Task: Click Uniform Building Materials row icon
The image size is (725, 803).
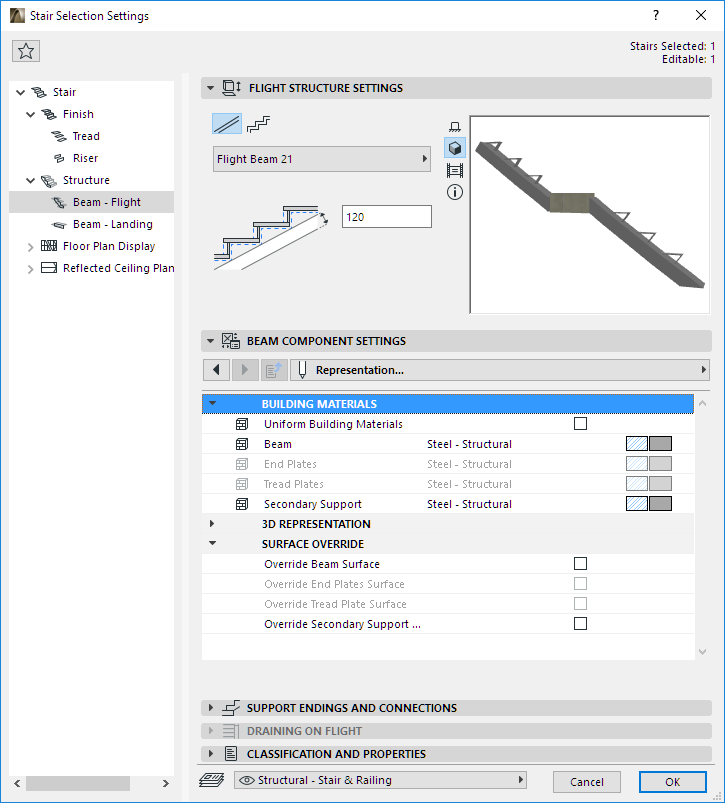Action: [x=242, y=424]
